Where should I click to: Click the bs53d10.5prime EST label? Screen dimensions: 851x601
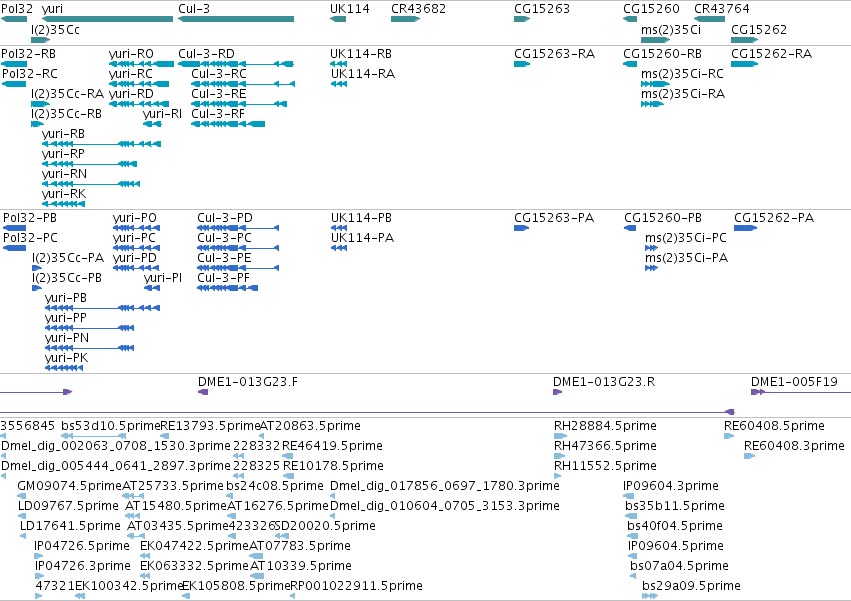(x=111, y=426)
